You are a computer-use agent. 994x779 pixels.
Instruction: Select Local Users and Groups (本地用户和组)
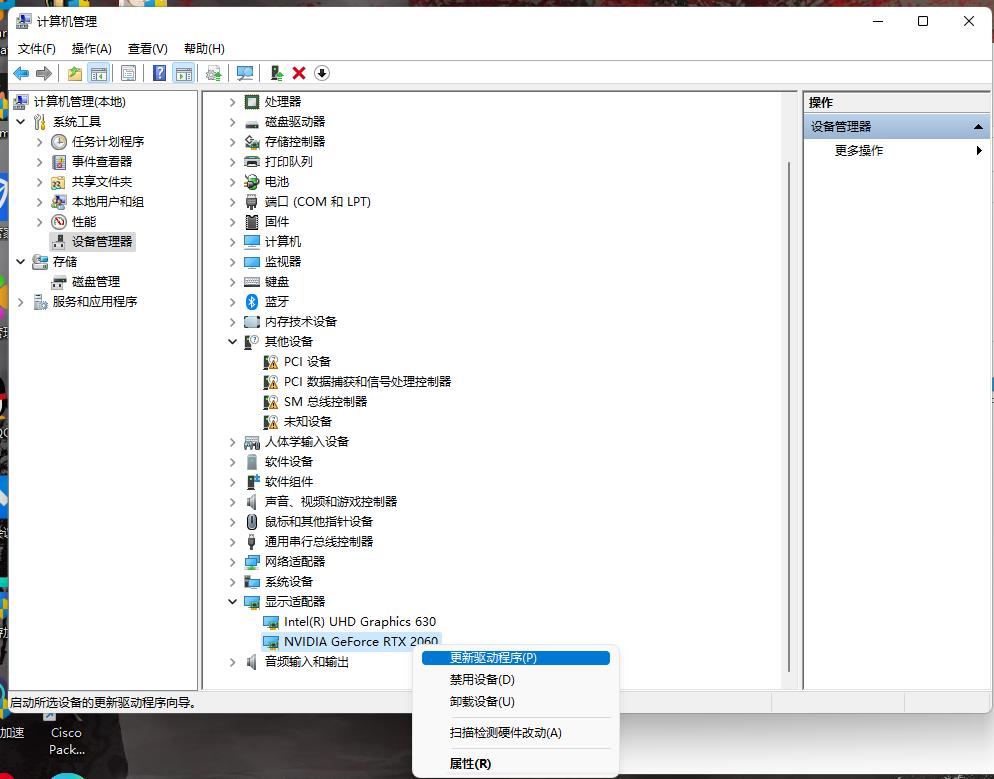click(108, 202)
